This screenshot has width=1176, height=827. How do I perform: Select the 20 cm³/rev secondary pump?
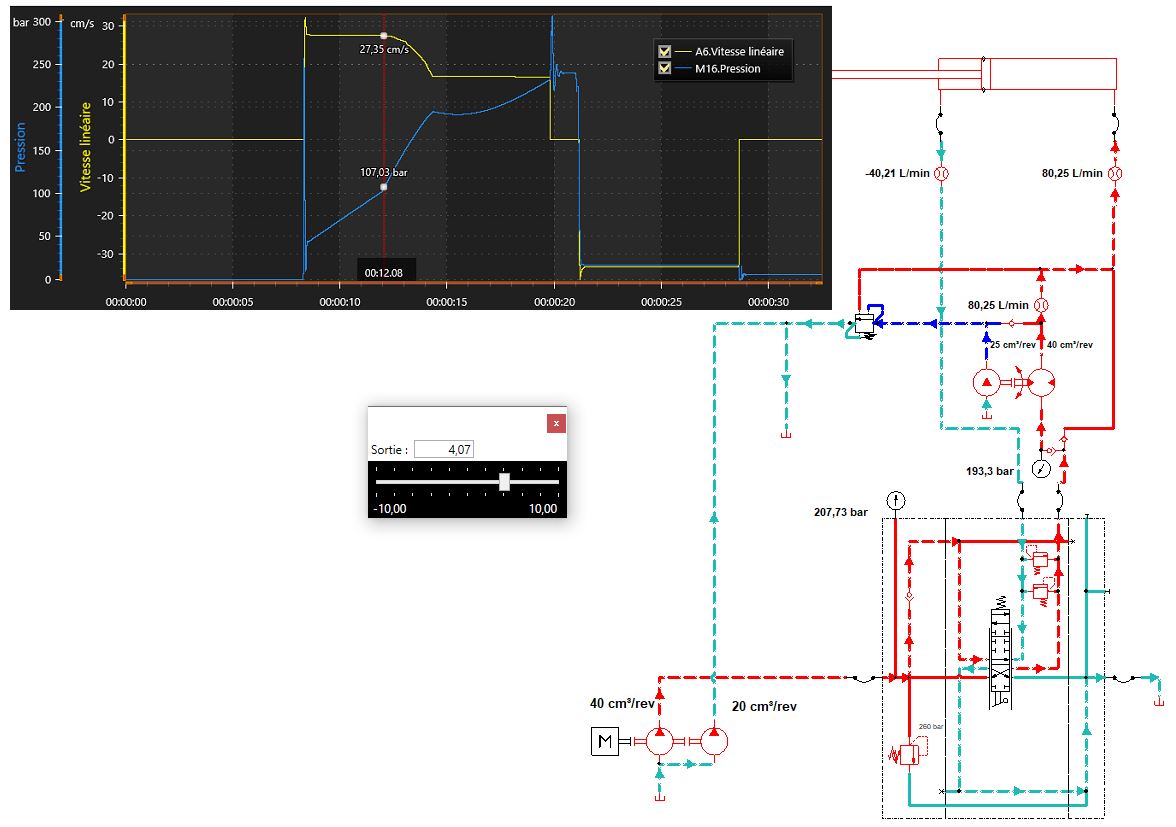click(x=714, y=741)
